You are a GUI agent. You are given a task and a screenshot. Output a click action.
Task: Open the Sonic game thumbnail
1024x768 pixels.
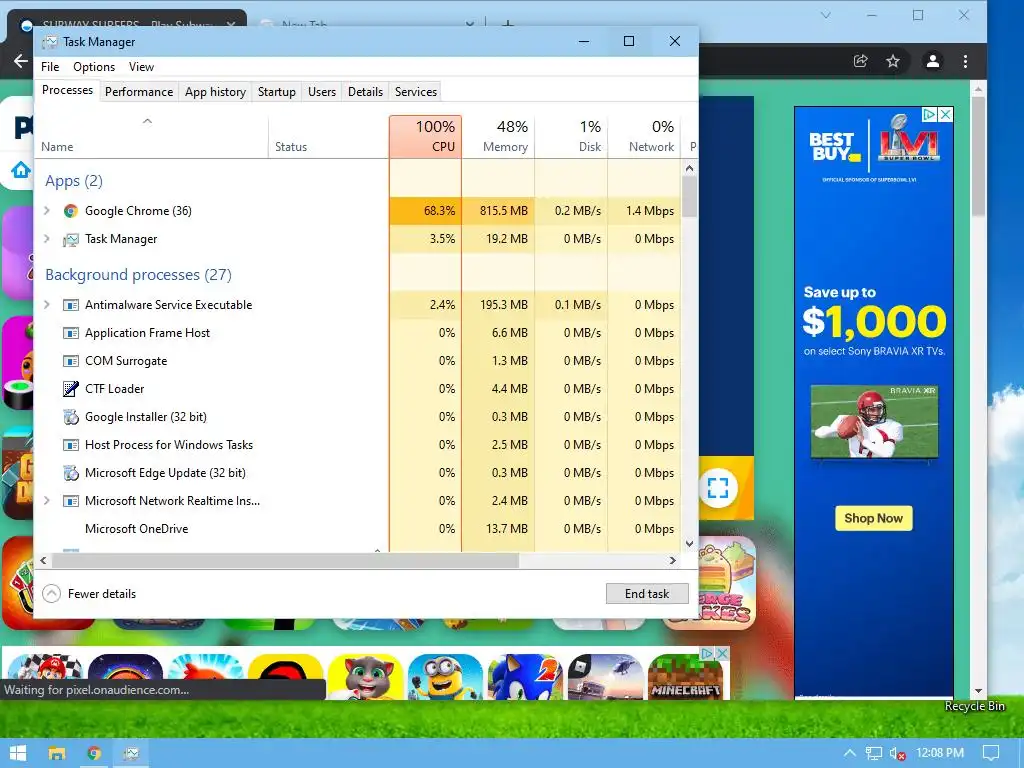point(525,677)
